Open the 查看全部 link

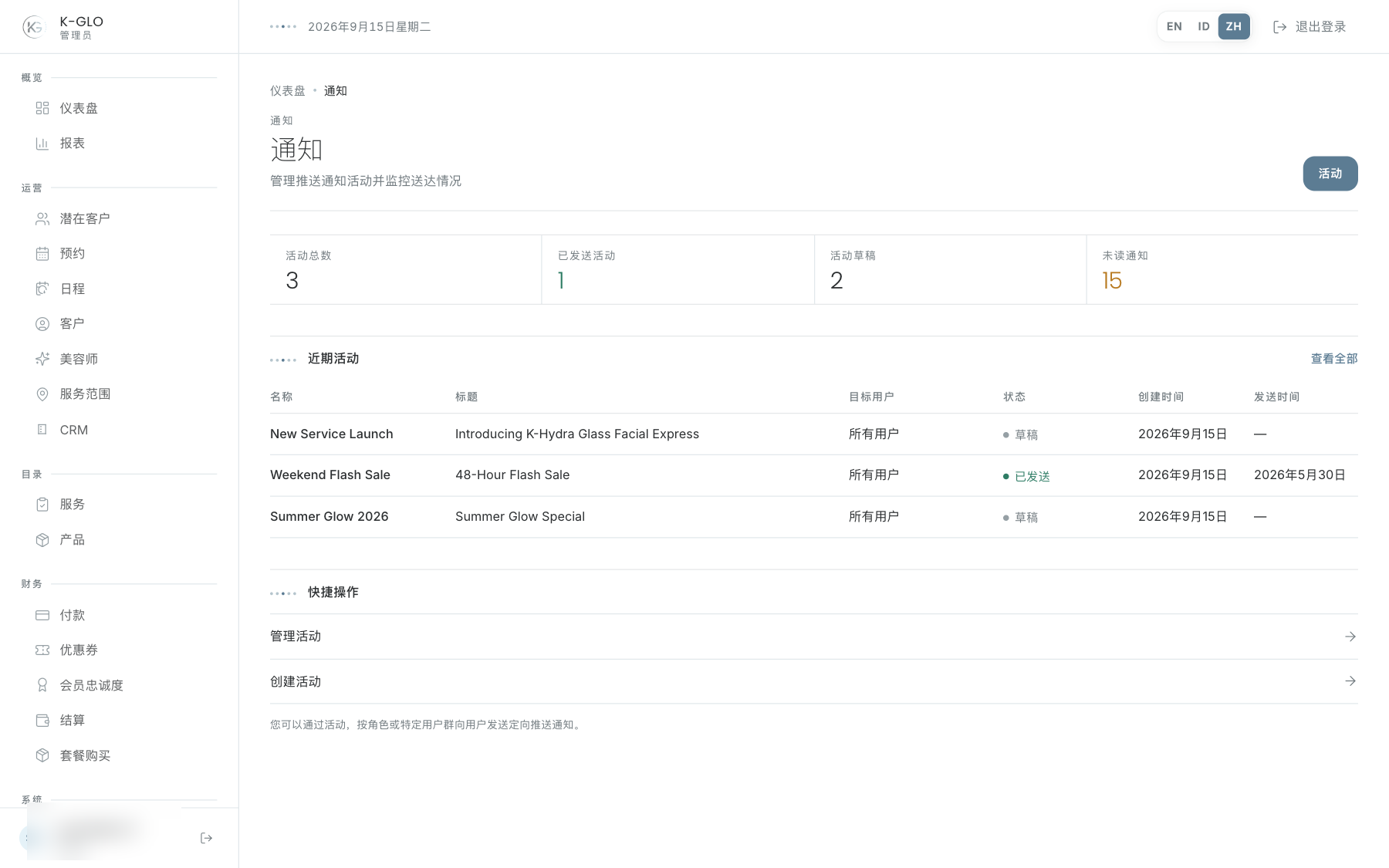coord(1334,359)
